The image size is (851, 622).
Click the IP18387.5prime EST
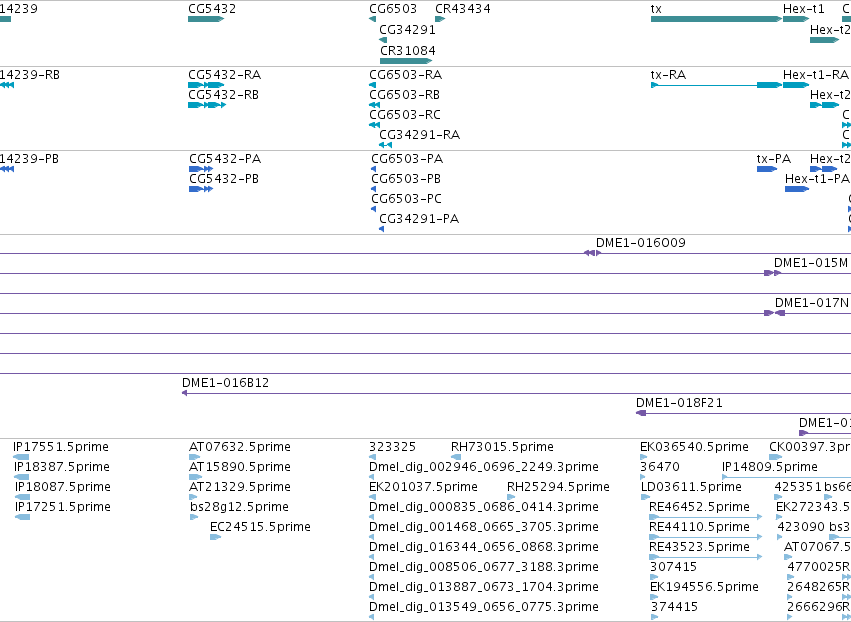tap(21, 477)
